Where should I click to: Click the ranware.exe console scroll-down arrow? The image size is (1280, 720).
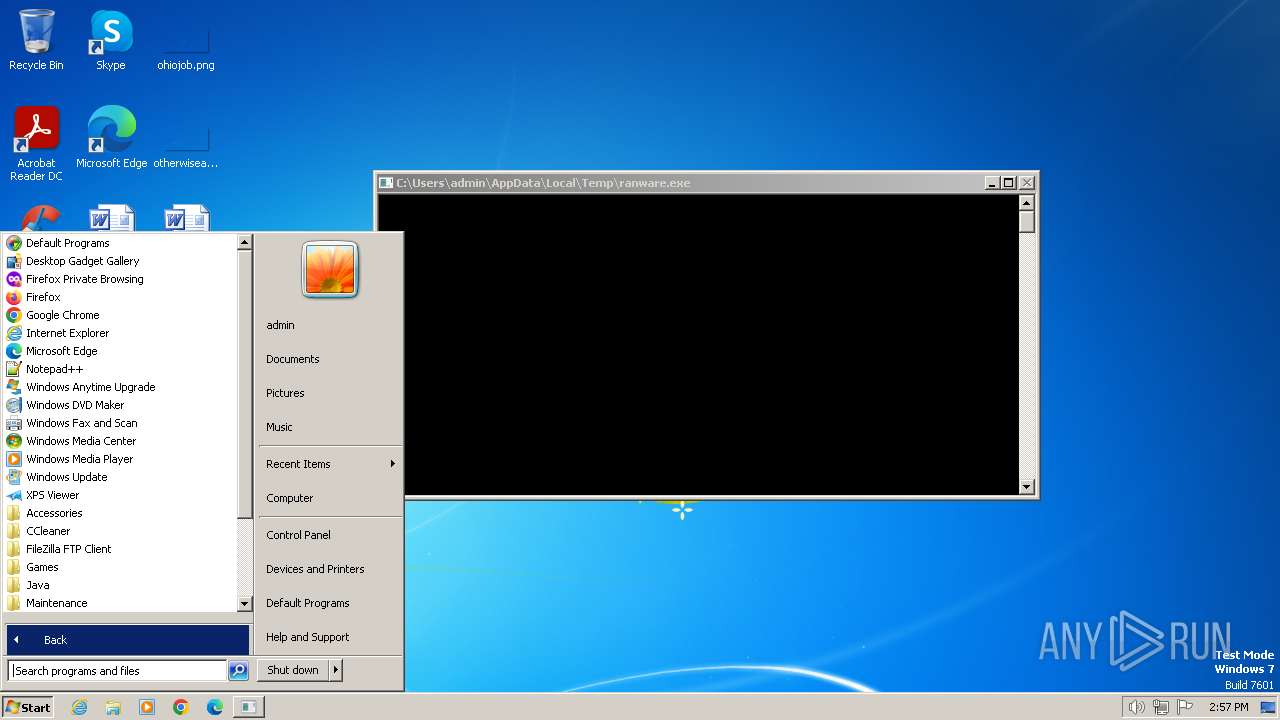[1026, 487]
